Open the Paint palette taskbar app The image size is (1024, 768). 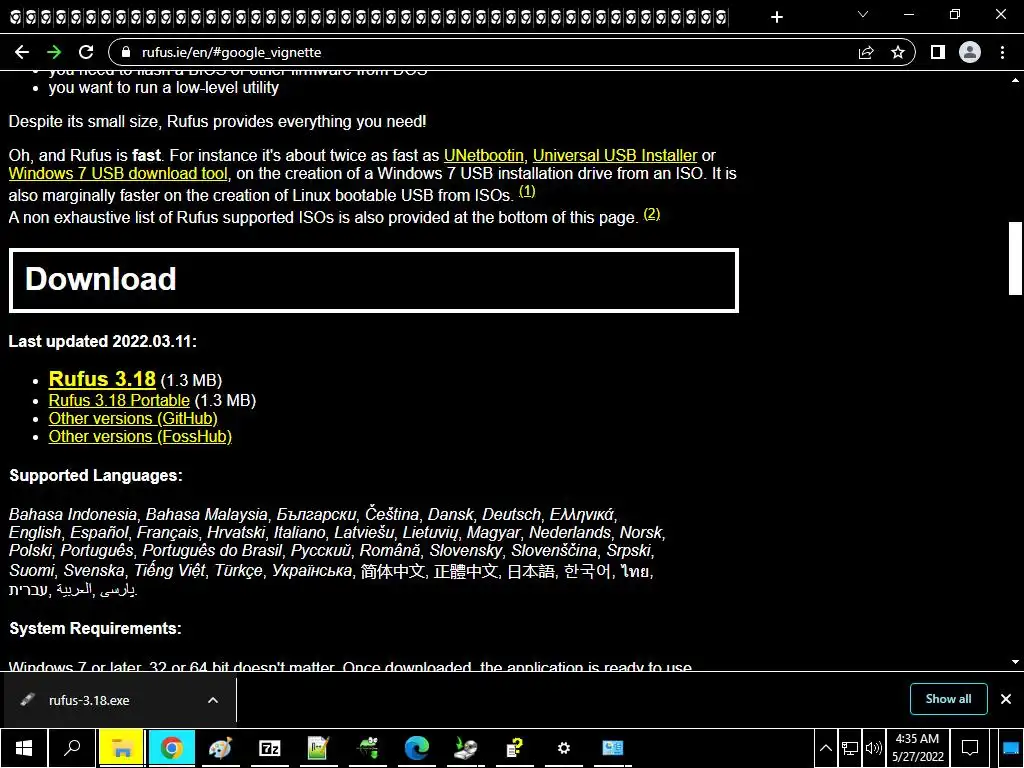pyautogui.click(x=220, y=748)
